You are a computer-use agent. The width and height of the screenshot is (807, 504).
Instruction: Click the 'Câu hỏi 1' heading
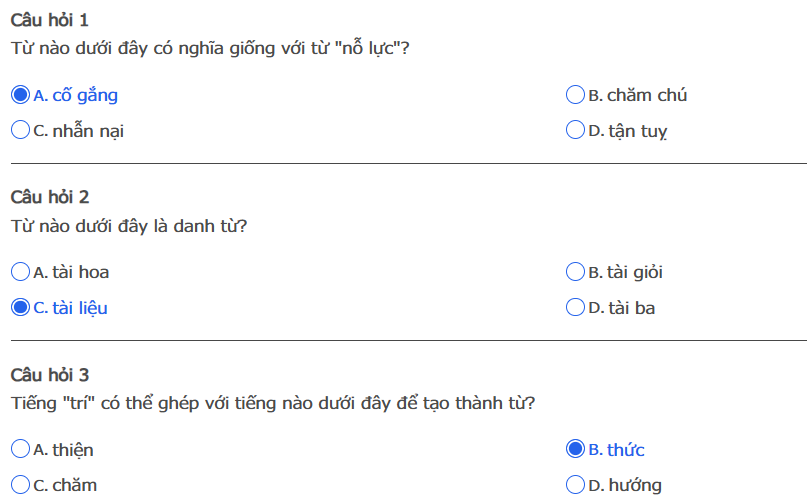[50, 20]
